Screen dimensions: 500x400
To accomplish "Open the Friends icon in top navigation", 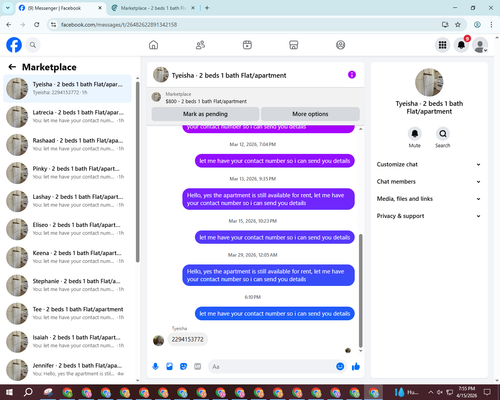I will coord(200,45).
